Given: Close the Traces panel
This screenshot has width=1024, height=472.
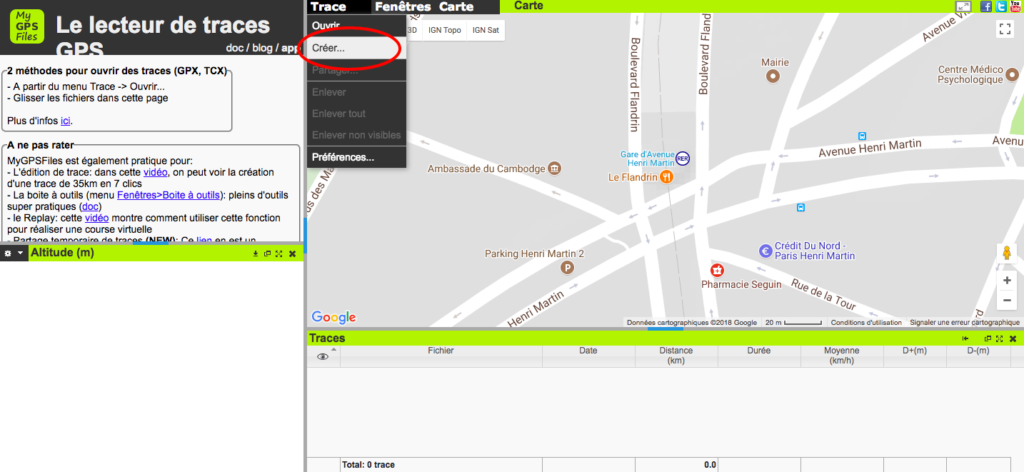Looking at the screenshot, I should [x=1013, y=339].
